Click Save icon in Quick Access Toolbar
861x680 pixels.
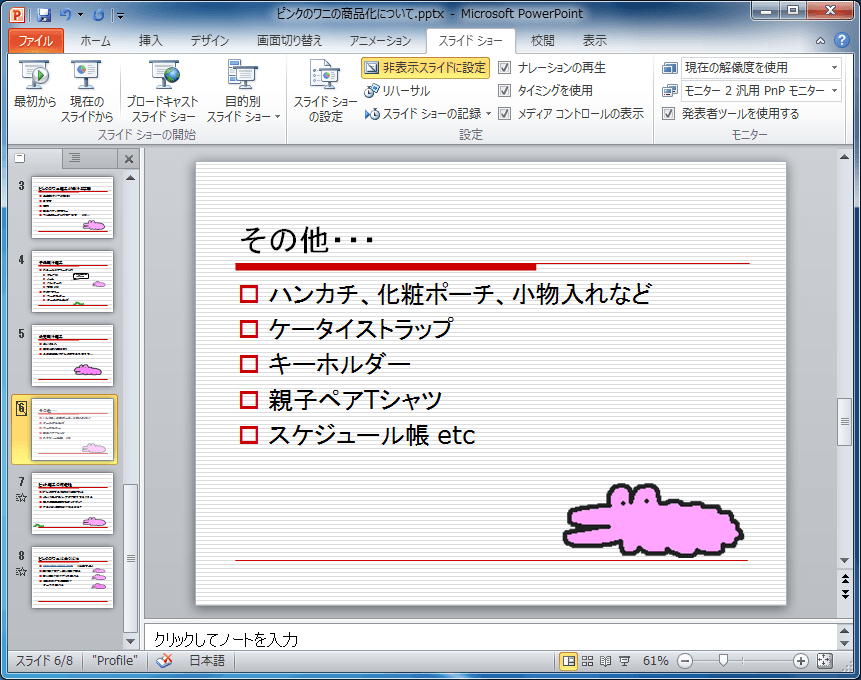click(44, 14)
